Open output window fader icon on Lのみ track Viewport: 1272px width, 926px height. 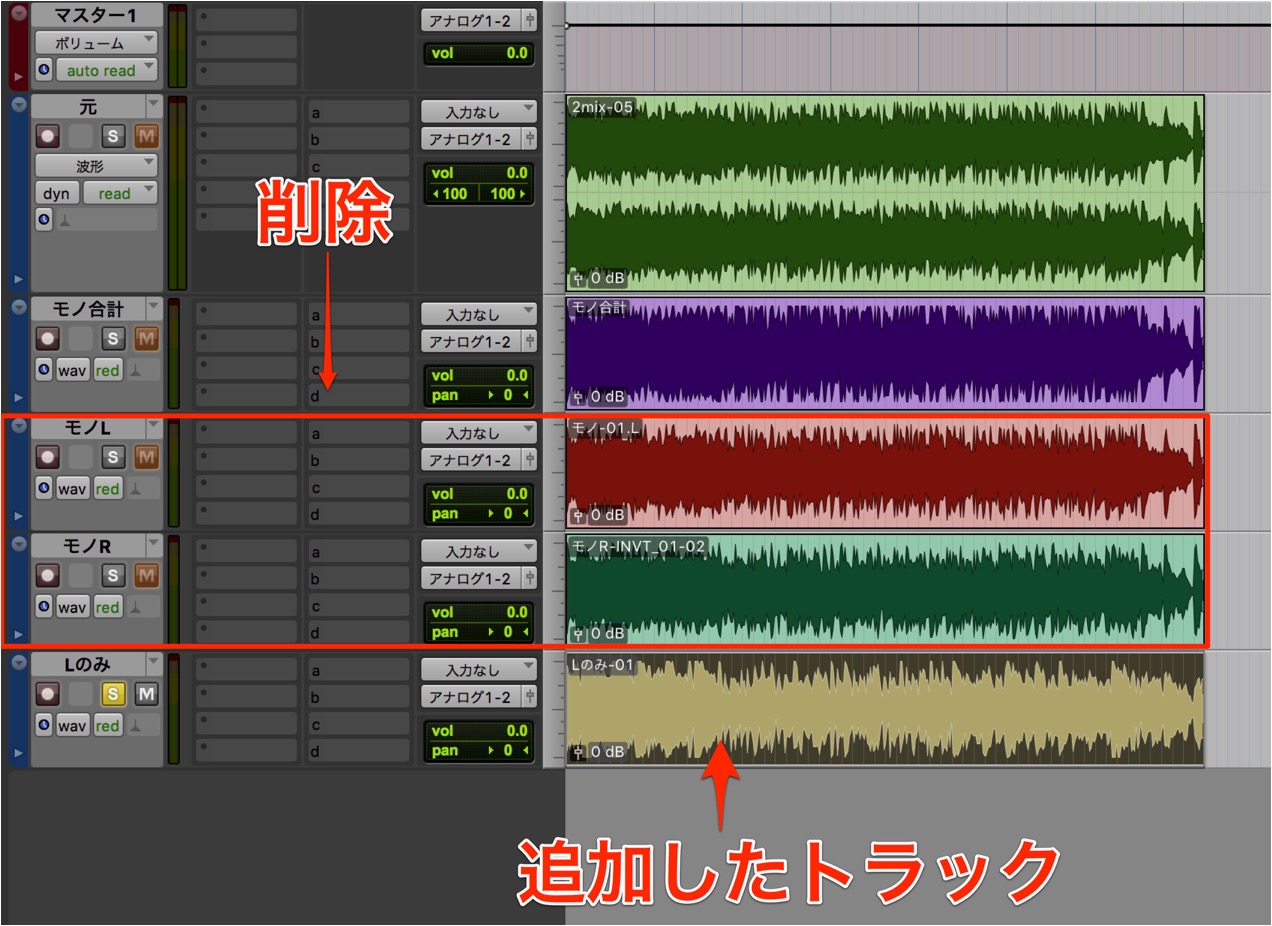[529, 697]
